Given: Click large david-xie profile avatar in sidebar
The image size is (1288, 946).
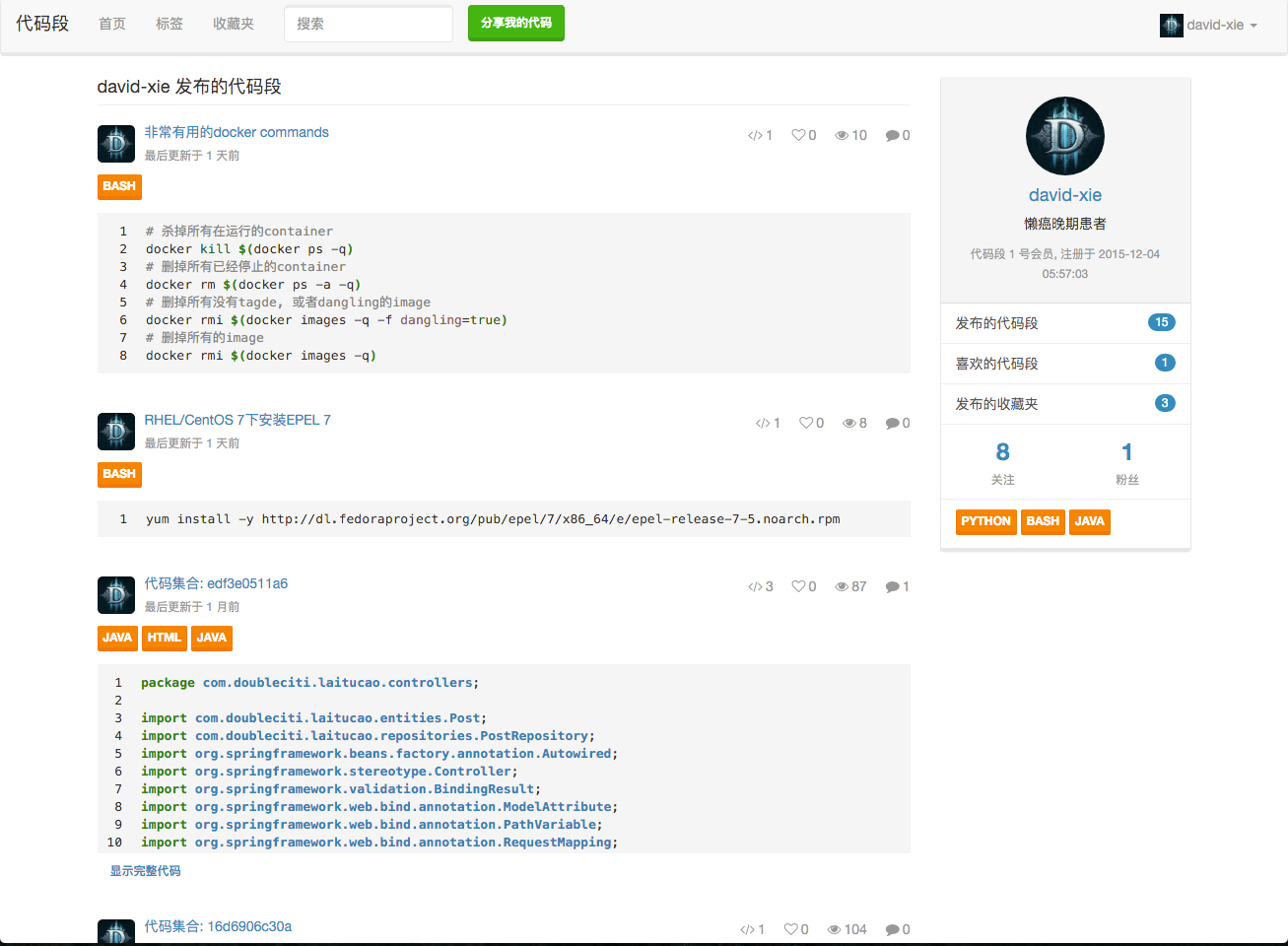Looking at the screenshot, I should 1064,136.
